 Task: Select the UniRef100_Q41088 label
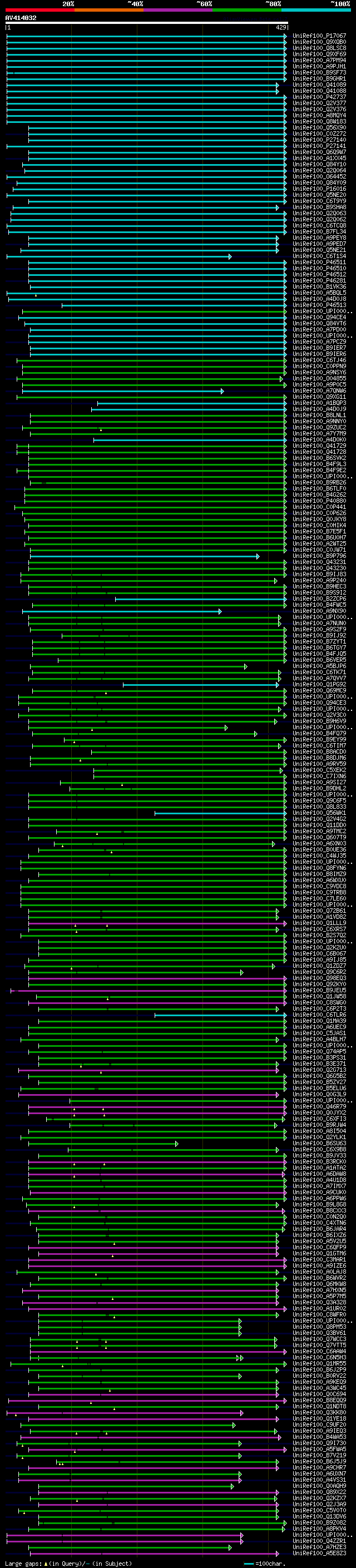coord(319,91)
